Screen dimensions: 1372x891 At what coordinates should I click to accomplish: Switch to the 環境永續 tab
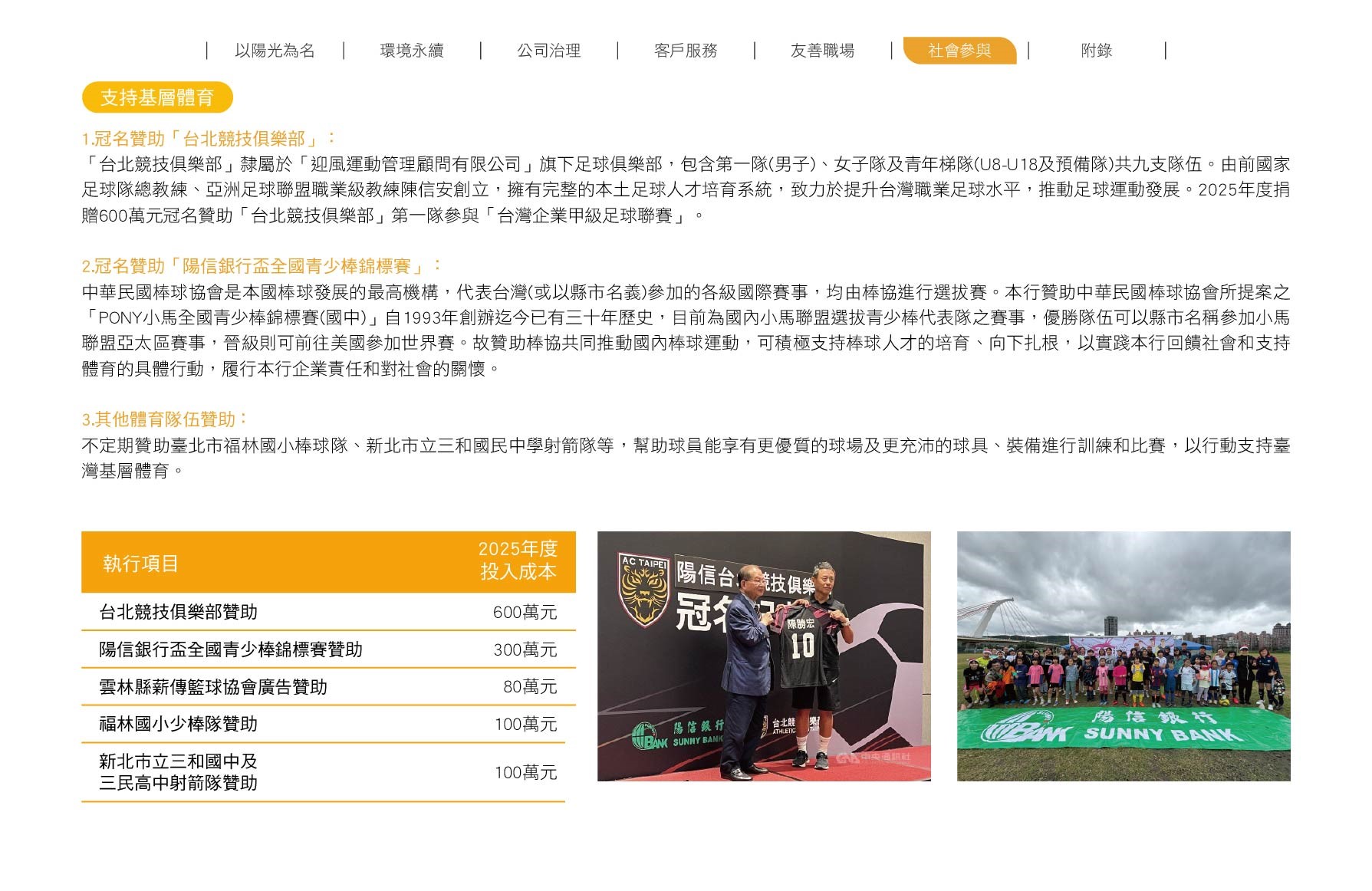[x=412, y=51]
